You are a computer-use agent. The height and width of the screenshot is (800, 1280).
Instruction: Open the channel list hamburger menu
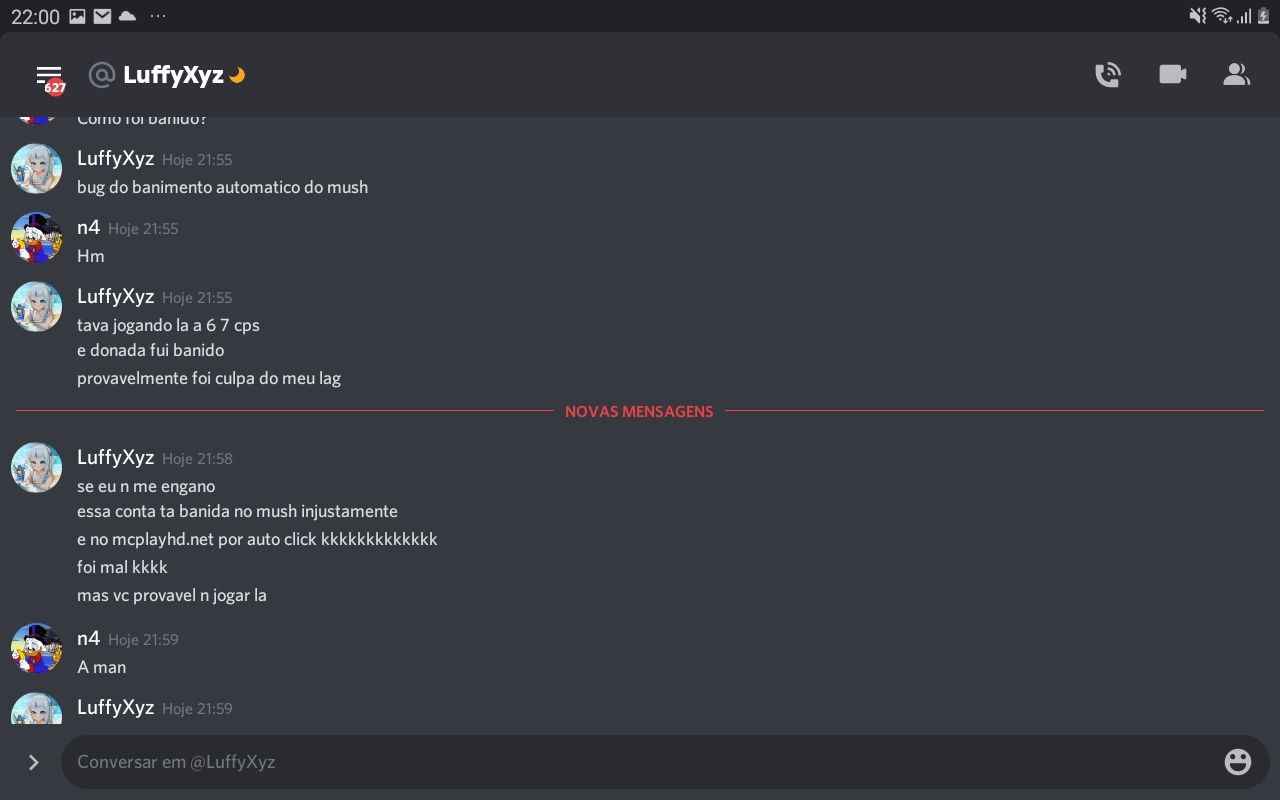[x=49, y=76]
